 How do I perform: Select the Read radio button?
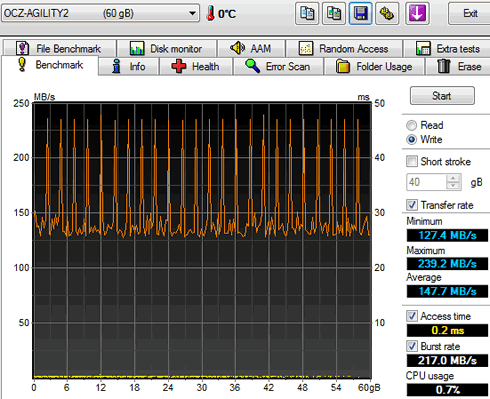(412, 125)
